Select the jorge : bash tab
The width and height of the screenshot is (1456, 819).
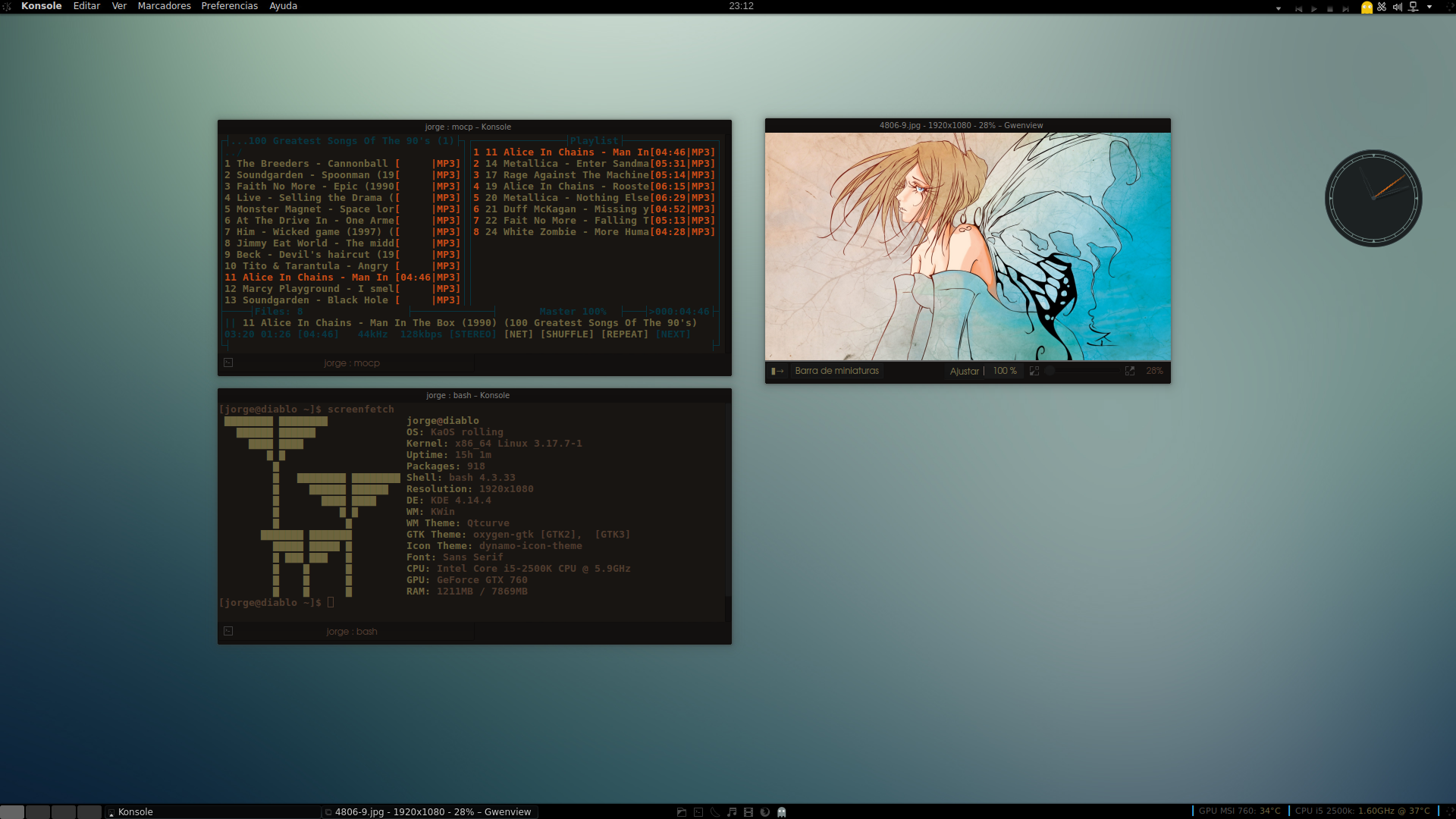[x=352, y=632]
